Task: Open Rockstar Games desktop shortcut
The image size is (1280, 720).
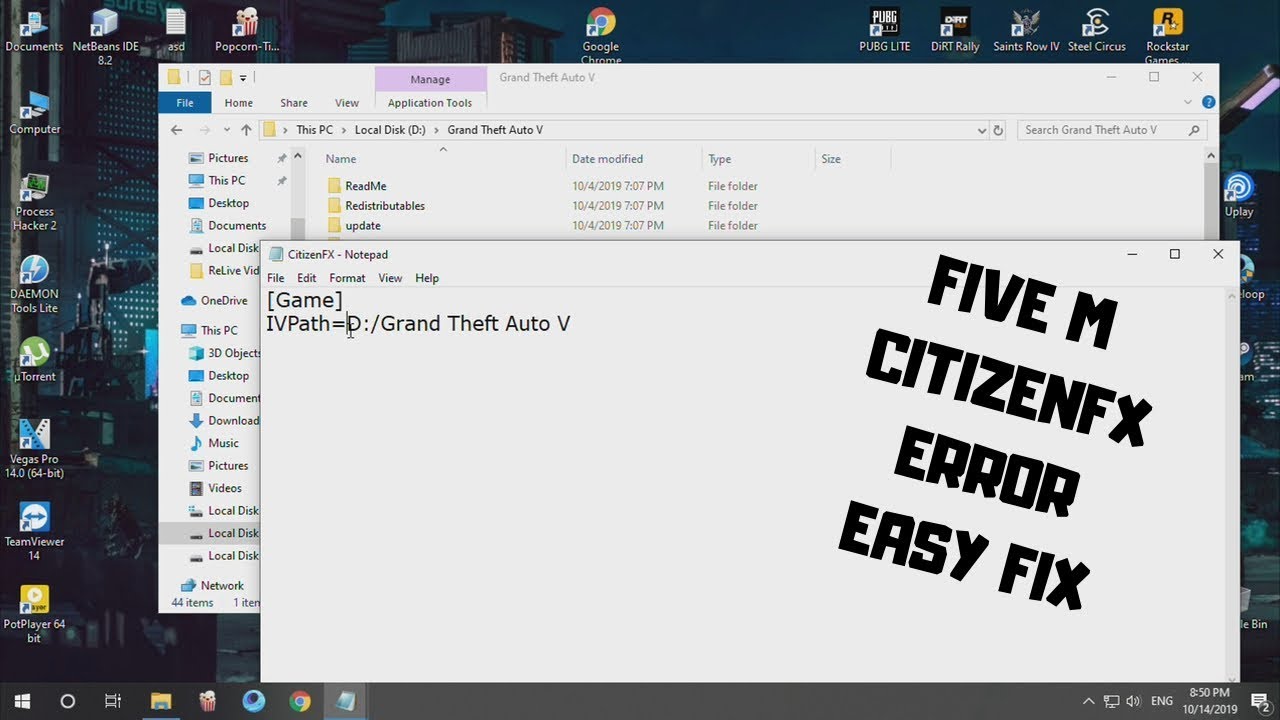Action: coord(1167,35)
